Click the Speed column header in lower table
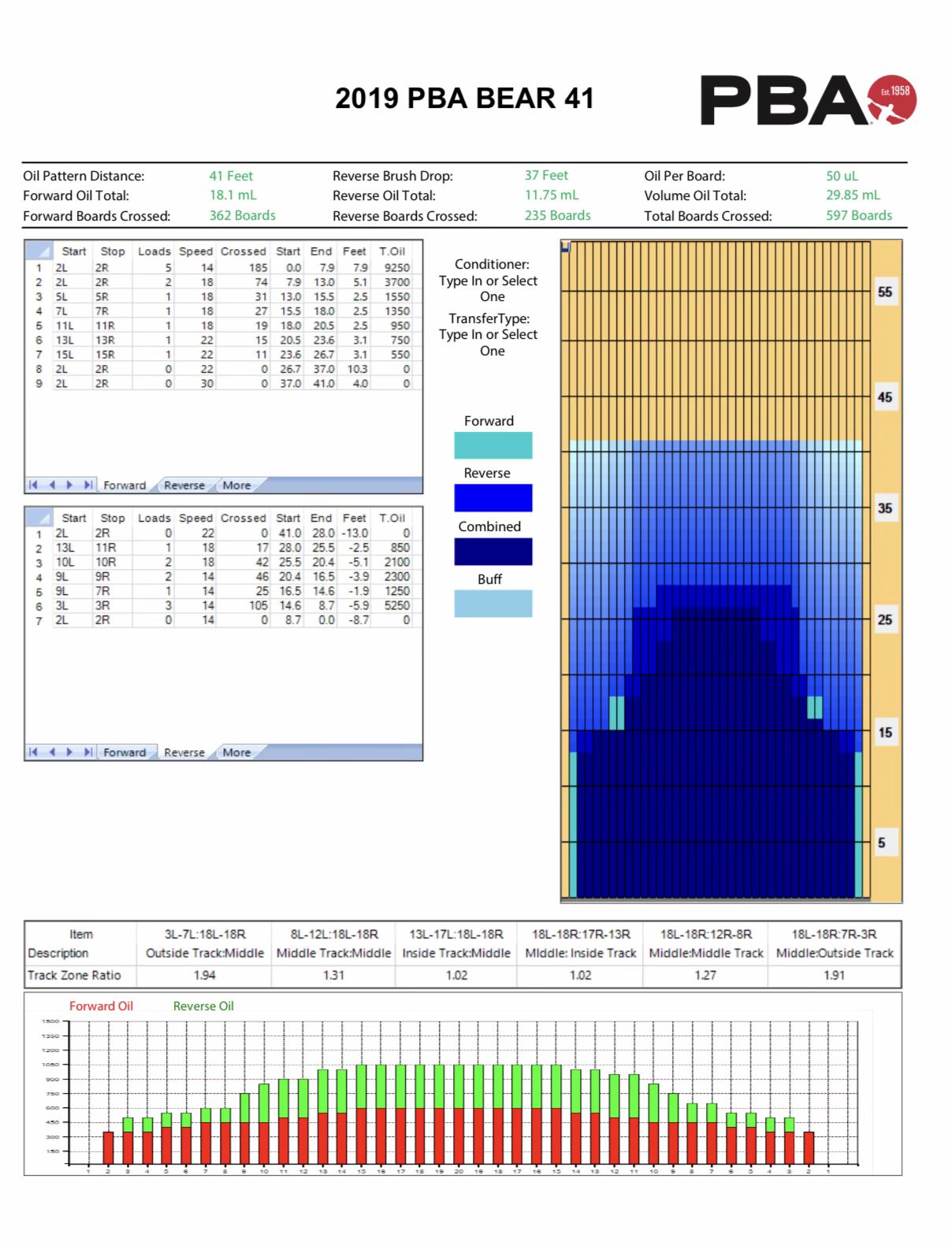This screenshot has height=1249, width=952. click(195, 518)
